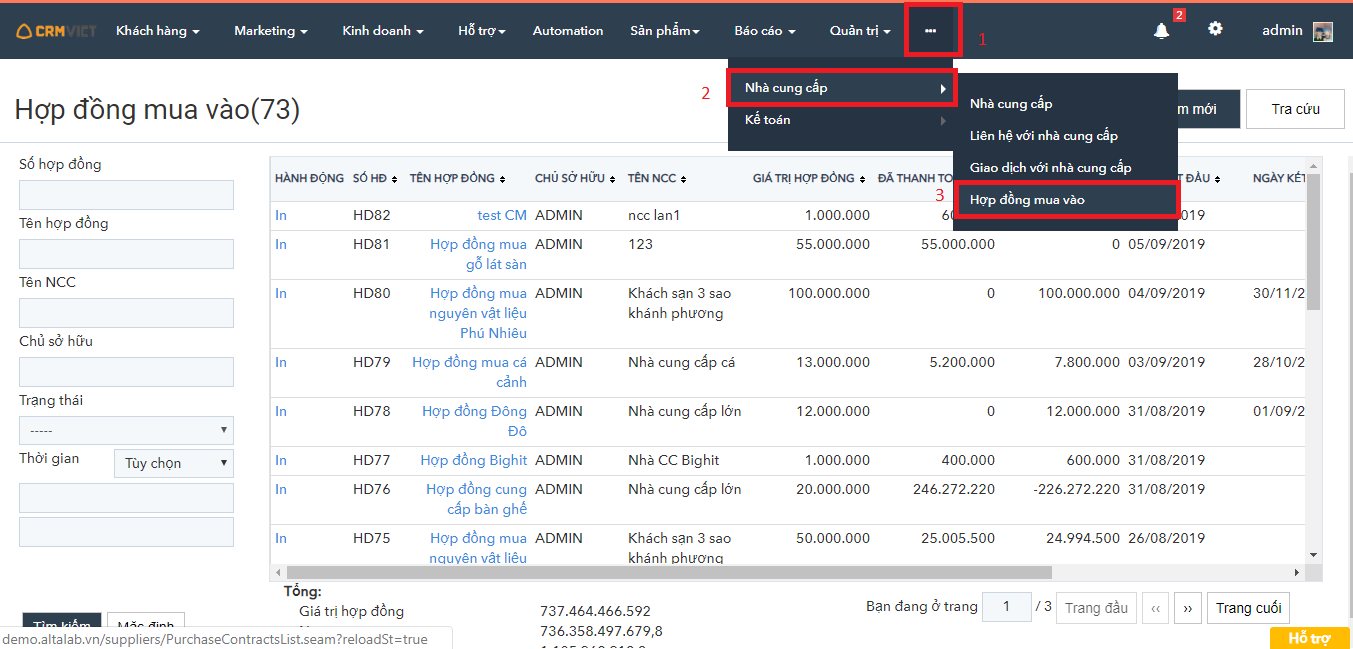Expand Kinh doanh menu
Image resolution: width=1353 pixels, height=649 pixels.
pyautogui.click(x=383, y=31)
